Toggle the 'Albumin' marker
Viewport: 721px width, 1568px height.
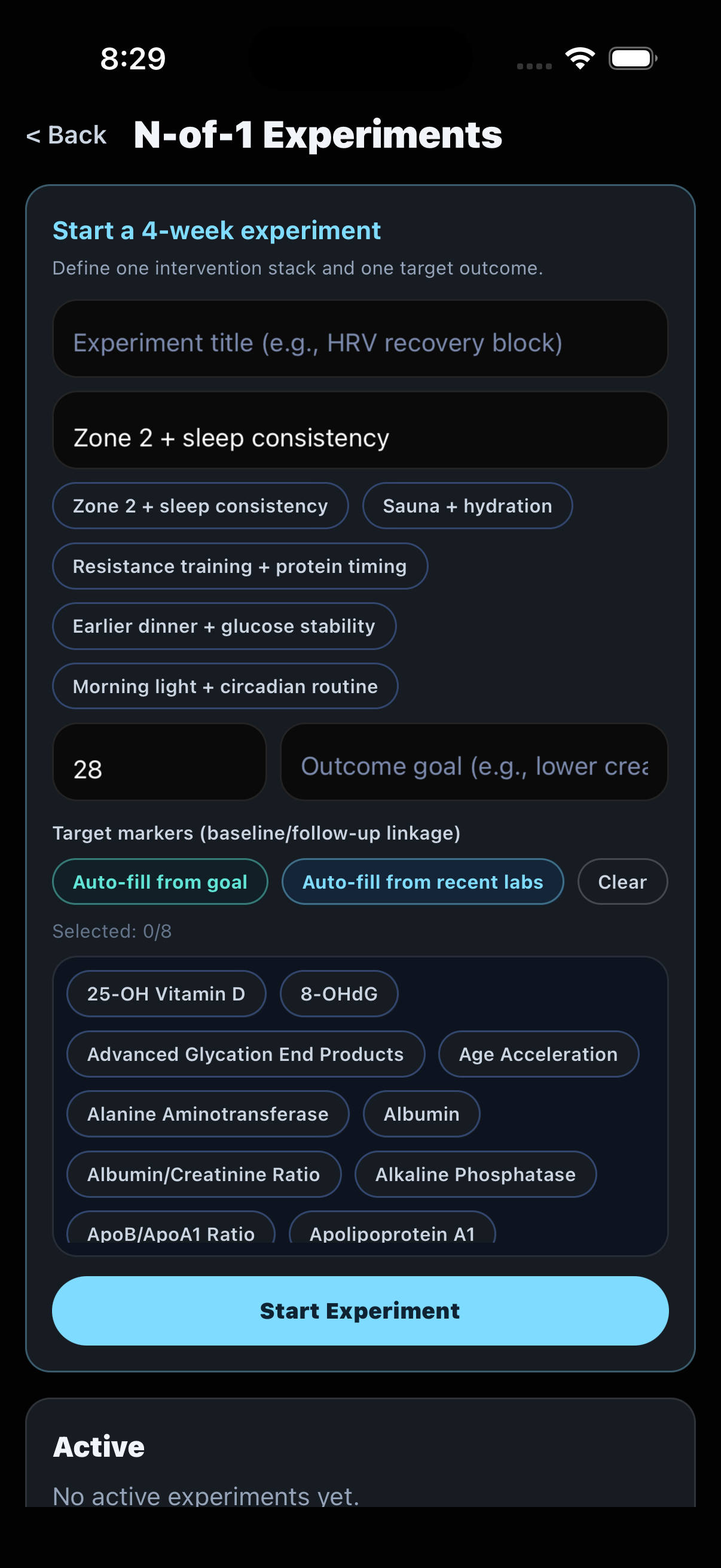point(421,1114)
